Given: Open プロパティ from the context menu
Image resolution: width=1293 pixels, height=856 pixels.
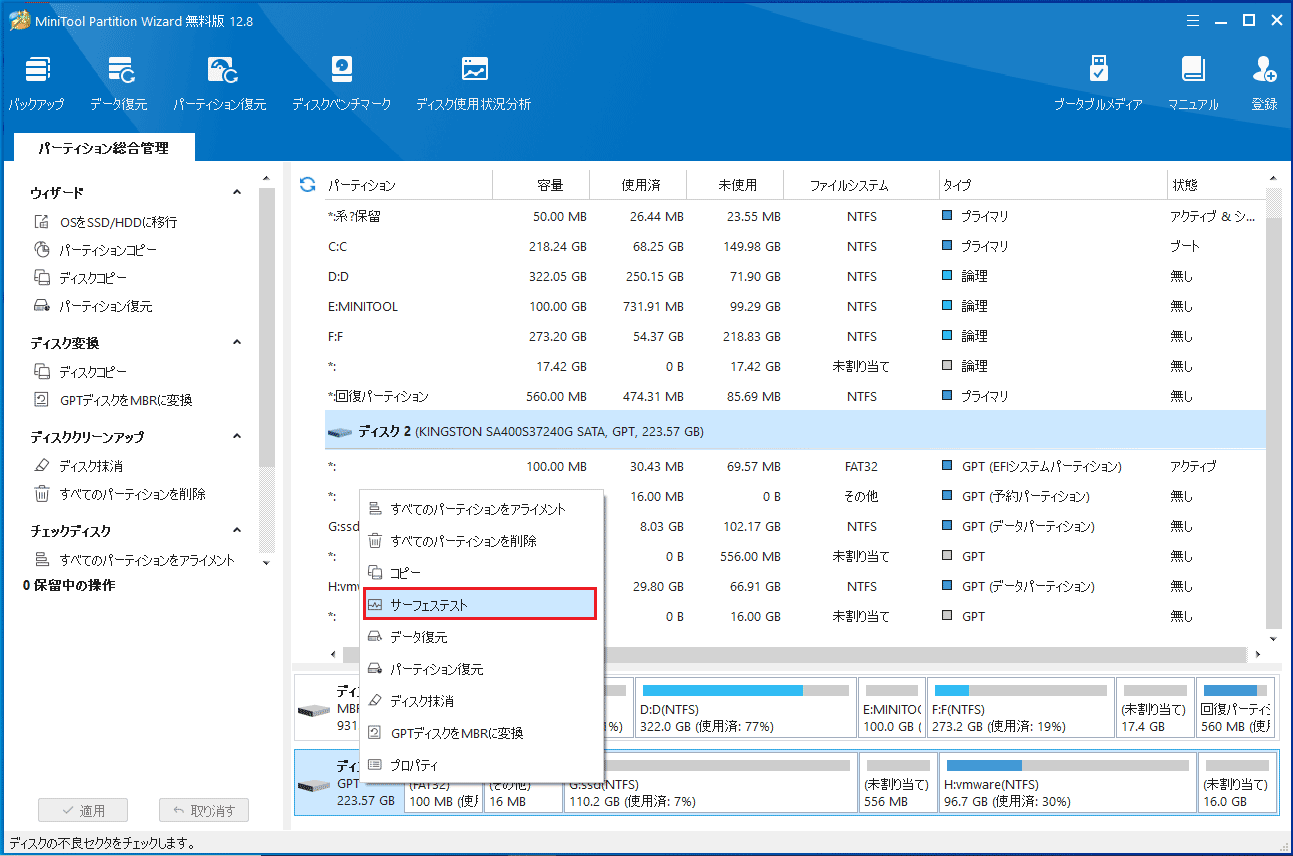Looking at the screenshot, I should pos(481,765).
